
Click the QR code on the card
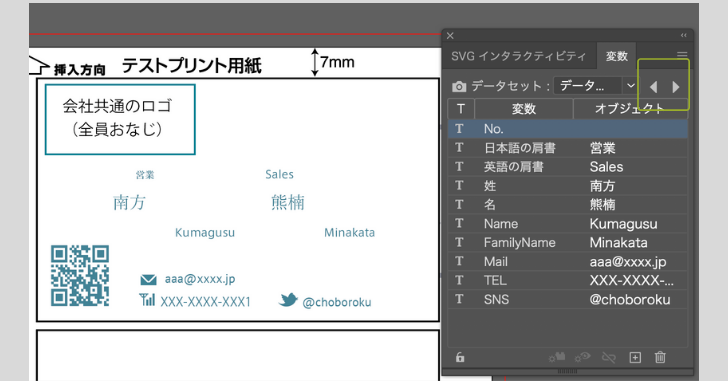[x=80, y=276]
